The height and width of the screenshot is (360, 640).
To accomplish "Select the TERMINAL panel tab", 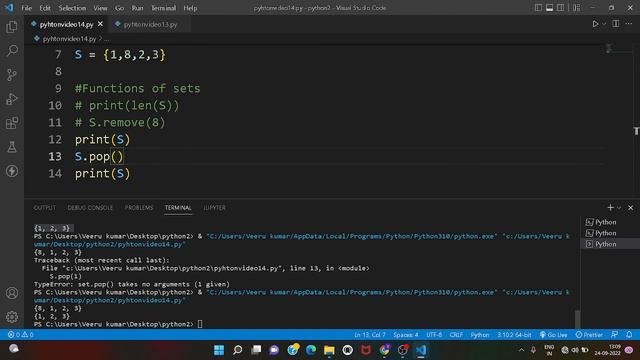I will (x=178, y=208).
